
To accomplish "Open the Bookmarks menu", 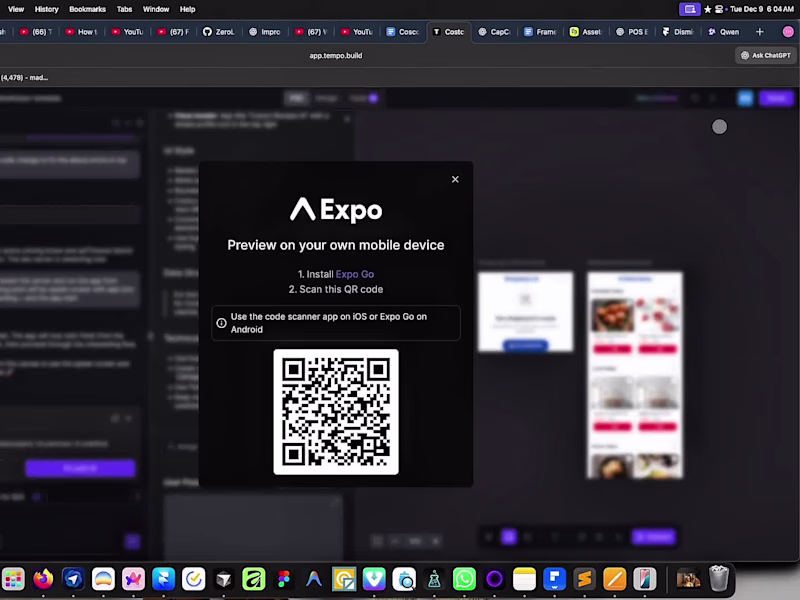I will 87,9.
